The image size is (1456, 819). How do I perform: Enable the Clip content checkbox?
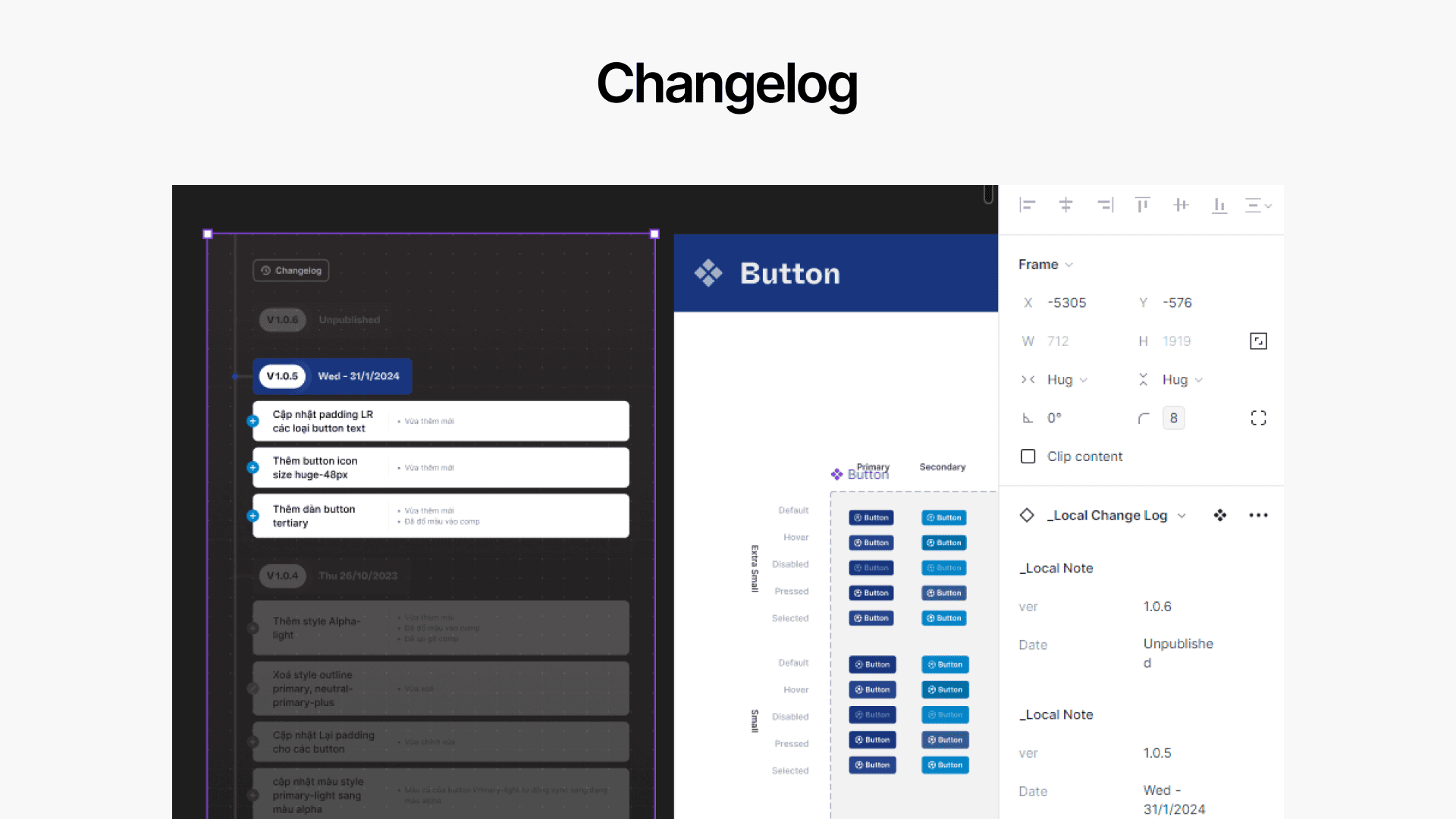[1028, 457]
